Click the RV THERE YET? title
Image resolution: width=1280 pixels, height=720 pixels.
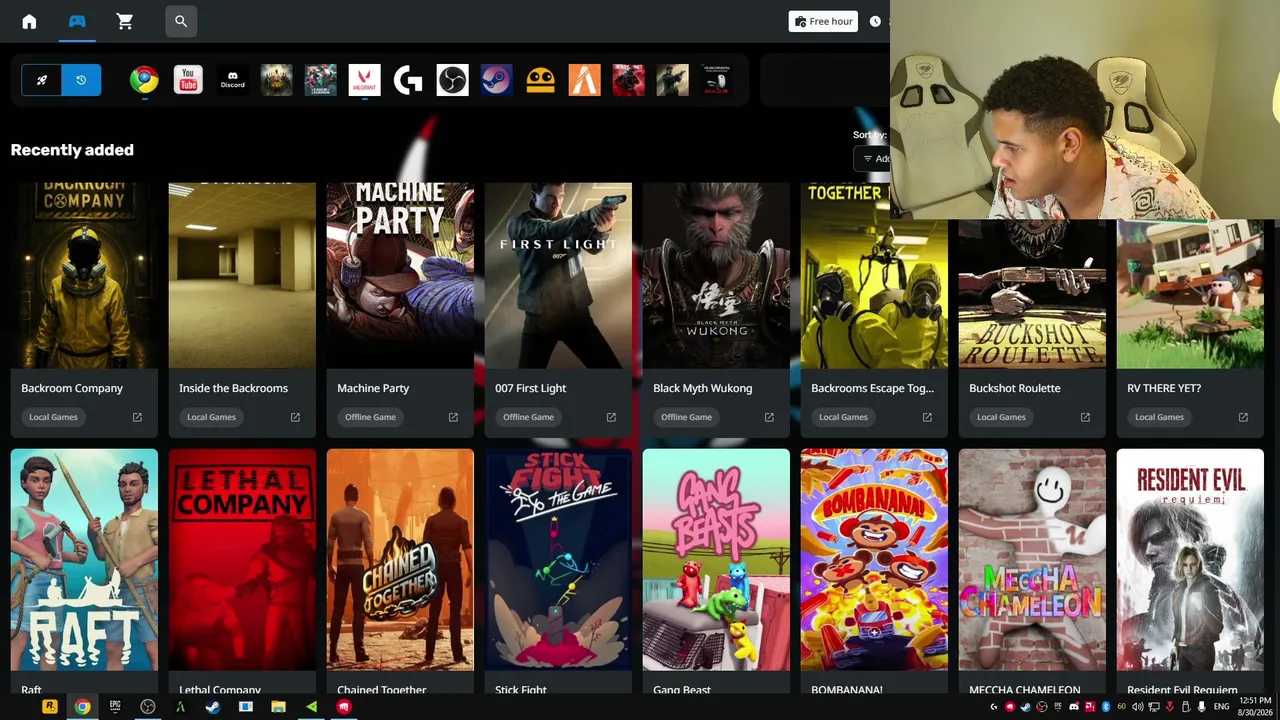coord(1164,388)
